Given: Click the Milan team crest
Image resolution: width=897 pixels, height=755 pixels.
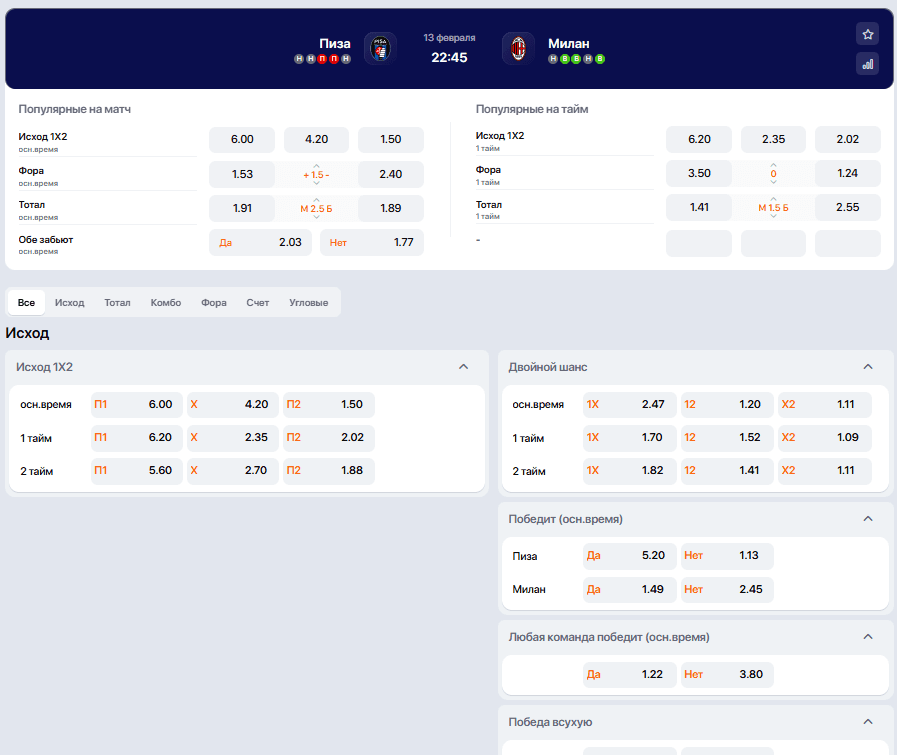Looking at the screenshot, I should (x=518, y=48).
